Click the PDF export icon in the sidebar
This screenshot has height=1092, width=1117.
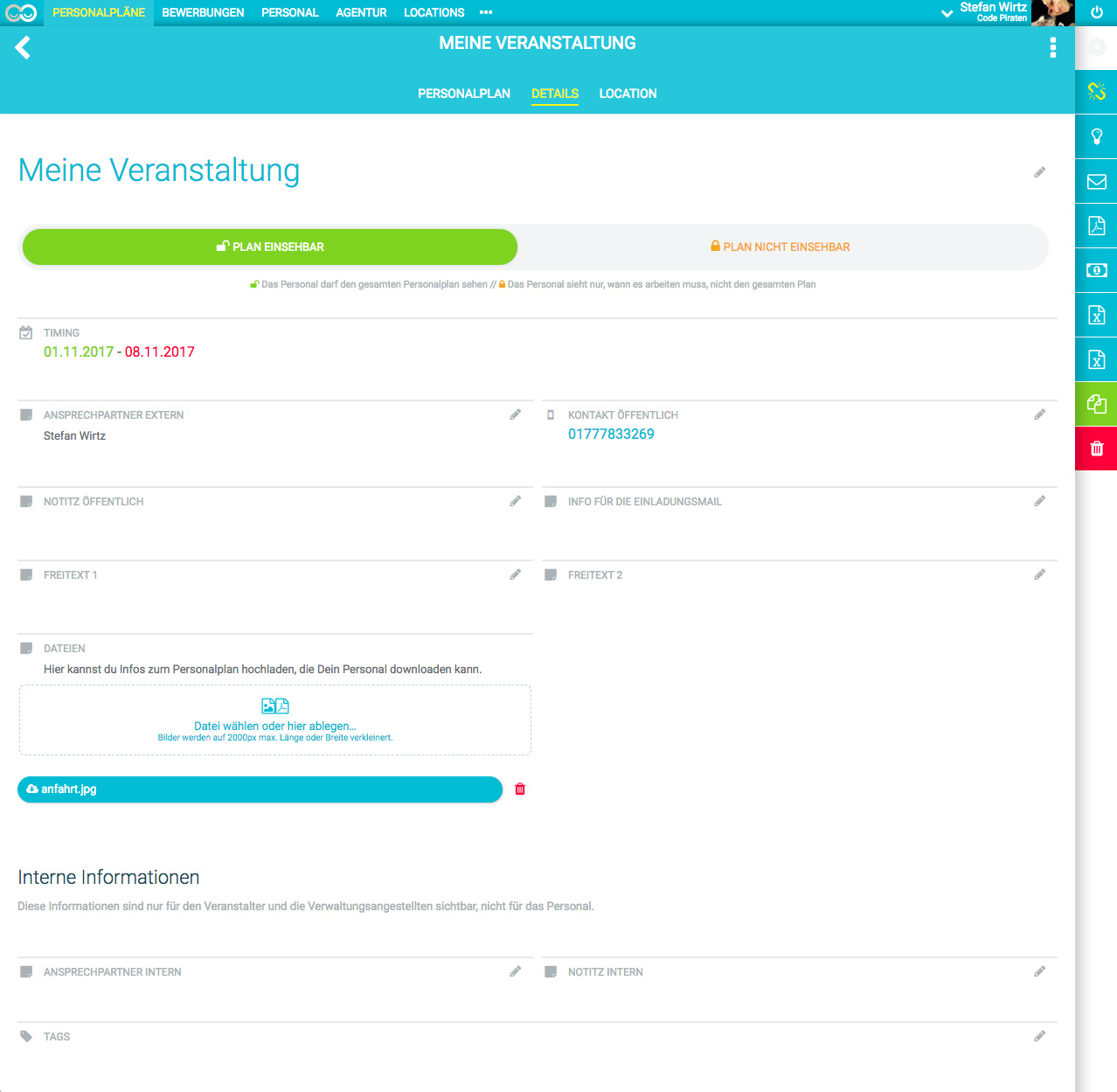(x=1096, y=226)
